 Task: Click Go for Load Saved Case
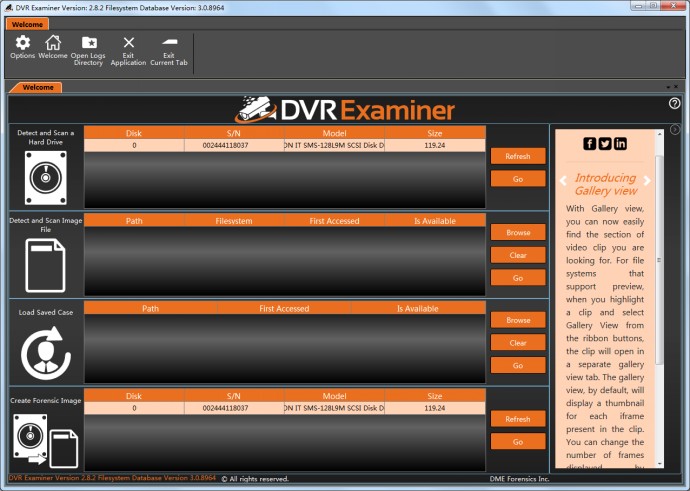[518, 366]
